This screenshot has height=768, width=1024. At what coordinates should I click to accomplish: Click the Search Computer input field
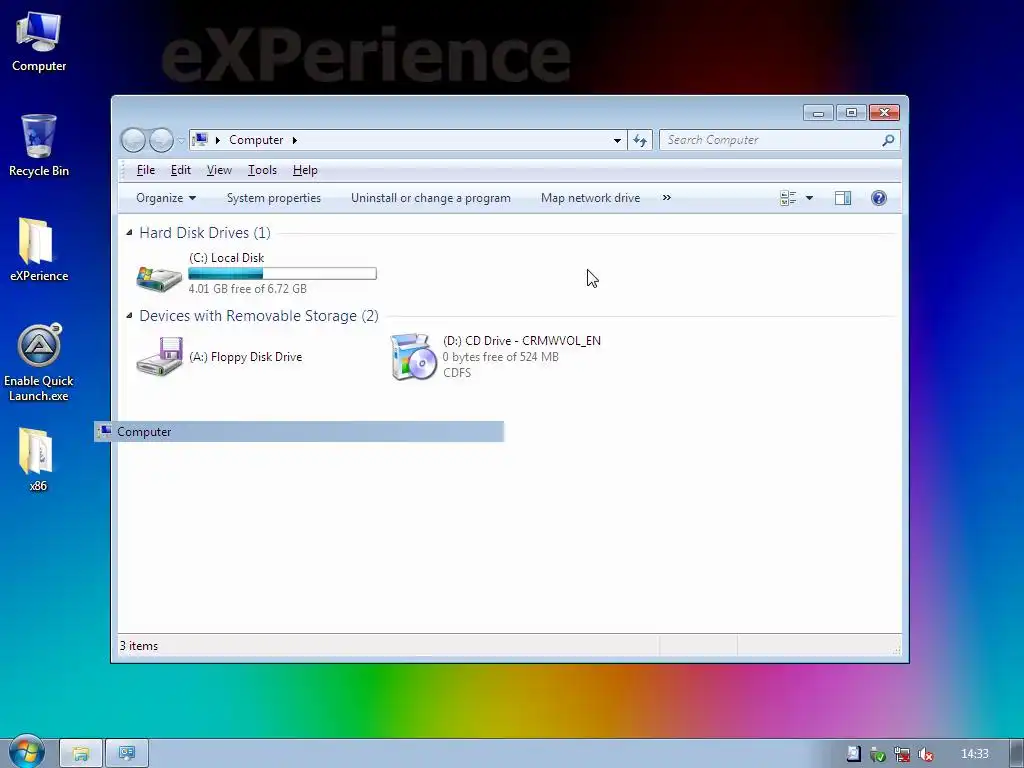click(769, 140)
